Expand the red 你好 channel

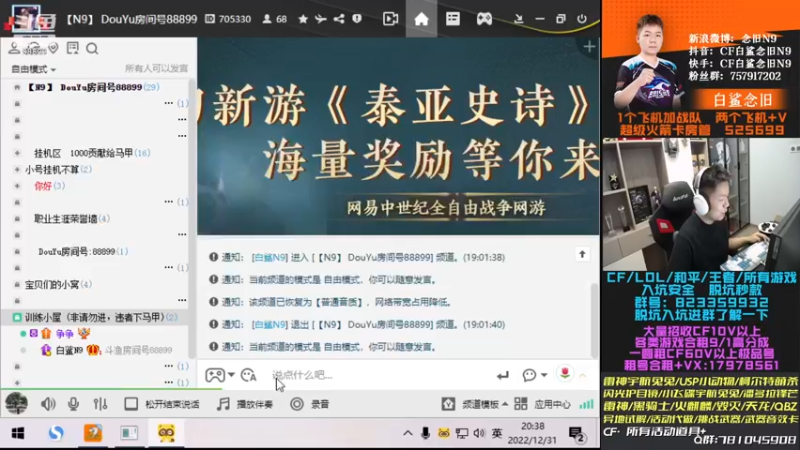click(x=17, y=186)
